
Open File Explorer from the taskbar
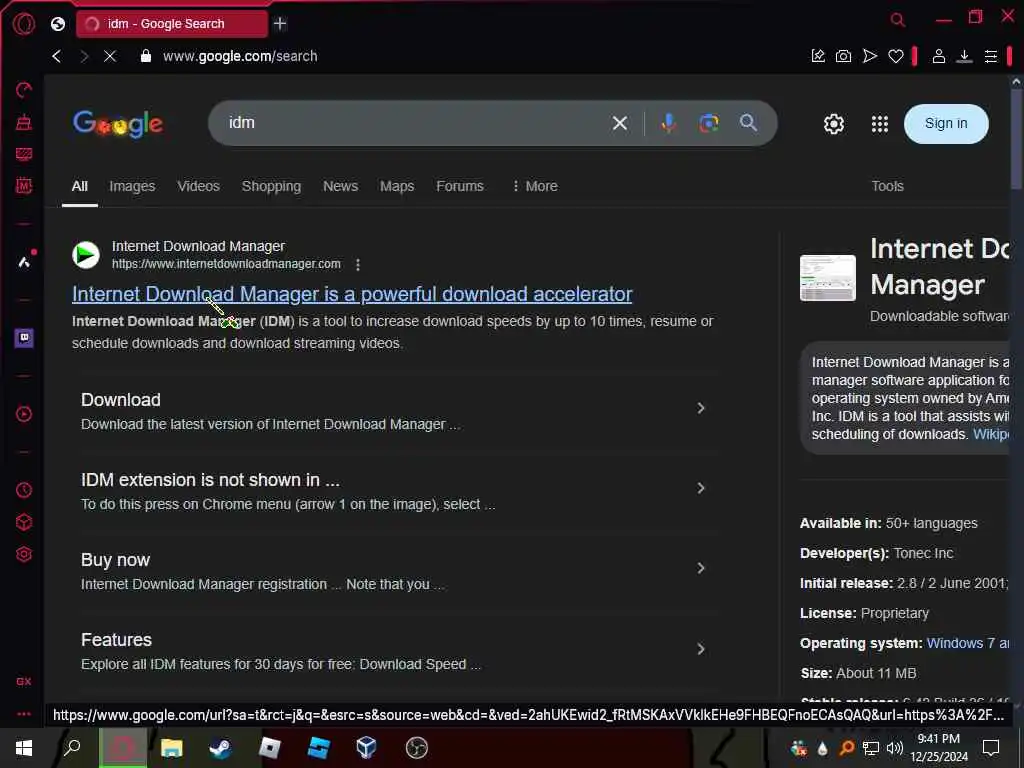coord(172,748)
